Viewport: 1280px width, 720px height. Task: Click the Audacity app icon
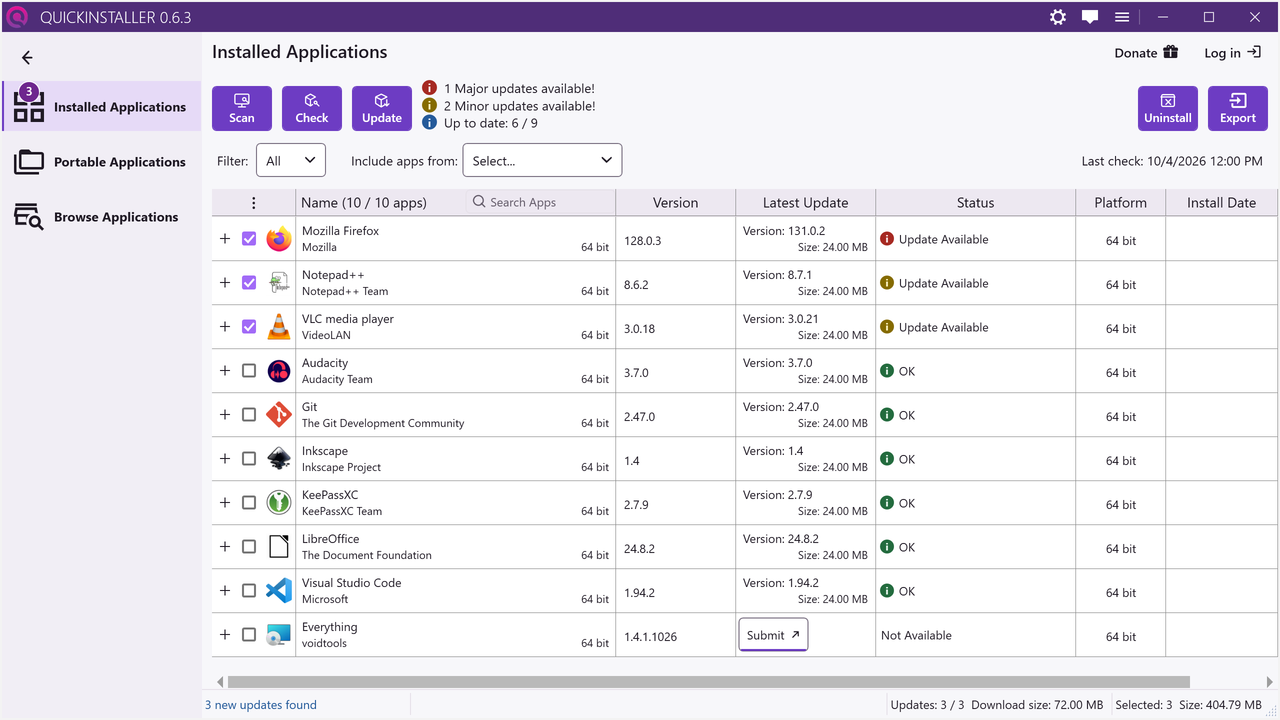coord(279,371)
